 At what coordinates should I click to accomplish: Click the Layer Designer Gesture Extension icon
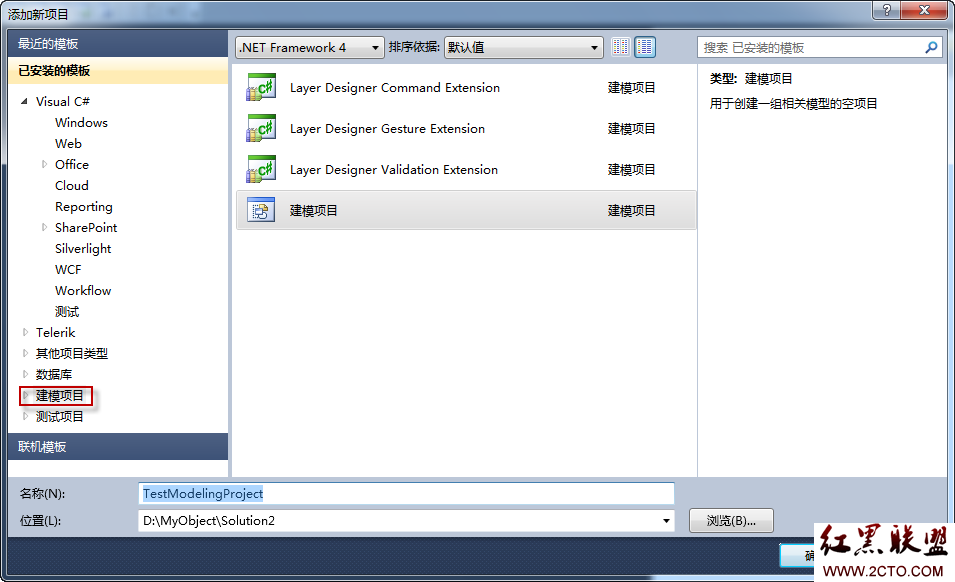click(x=261, y=128)
